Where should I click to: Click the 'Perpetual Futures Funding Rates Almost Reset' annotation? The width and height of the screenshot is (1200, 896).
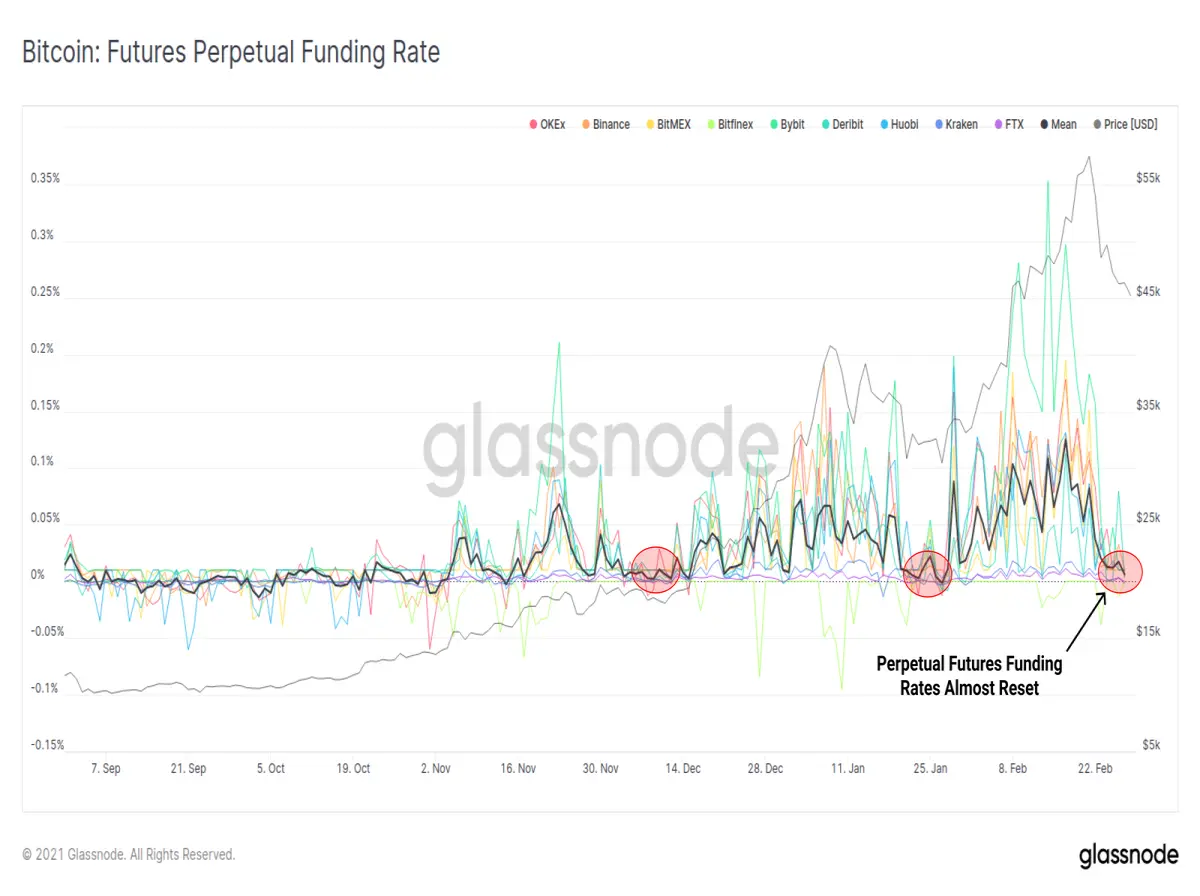click(x=969, y=675)
